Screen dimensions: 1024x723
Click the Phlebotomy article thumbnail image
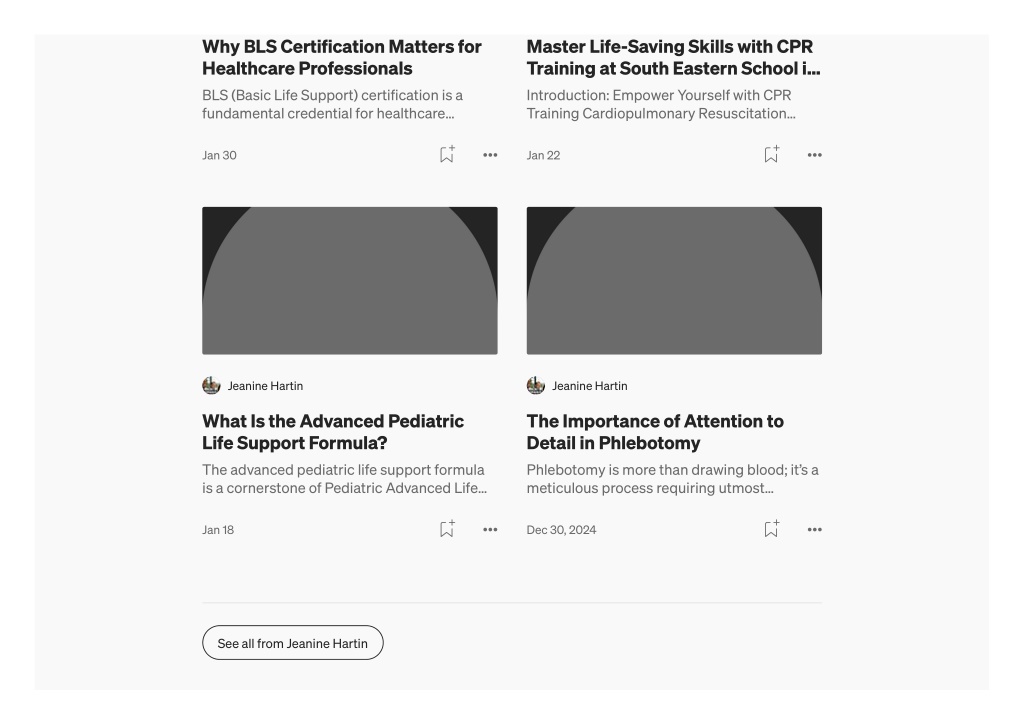click(x=675, y=281)
